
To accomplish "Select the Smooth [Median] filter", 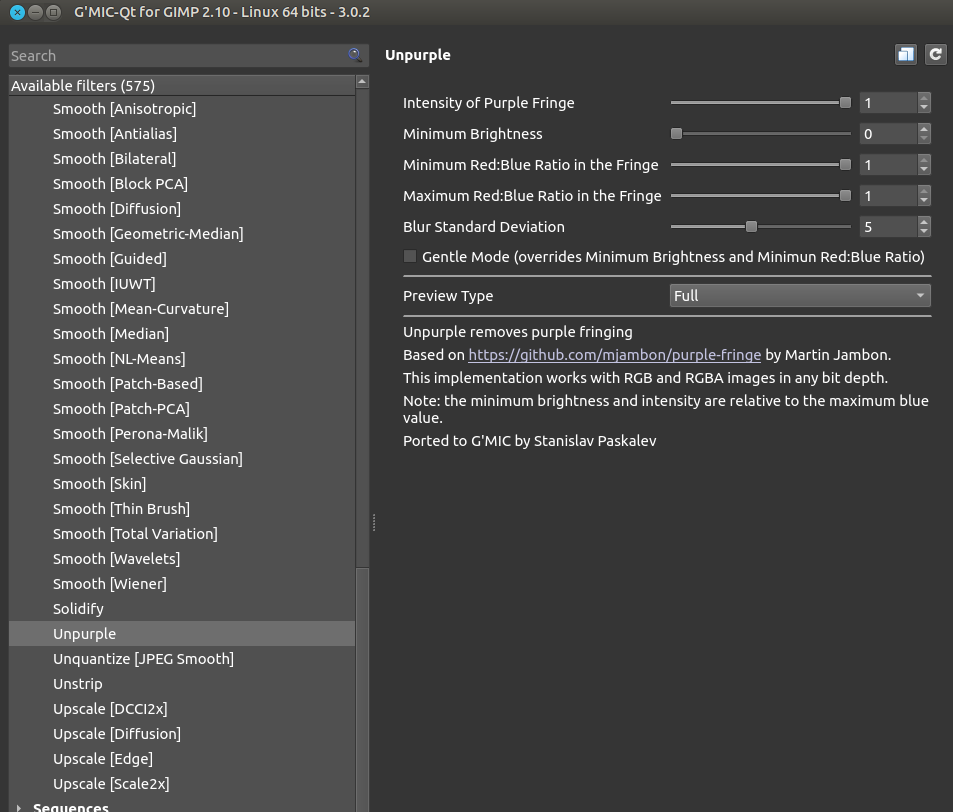I will [x=182, y=334].
